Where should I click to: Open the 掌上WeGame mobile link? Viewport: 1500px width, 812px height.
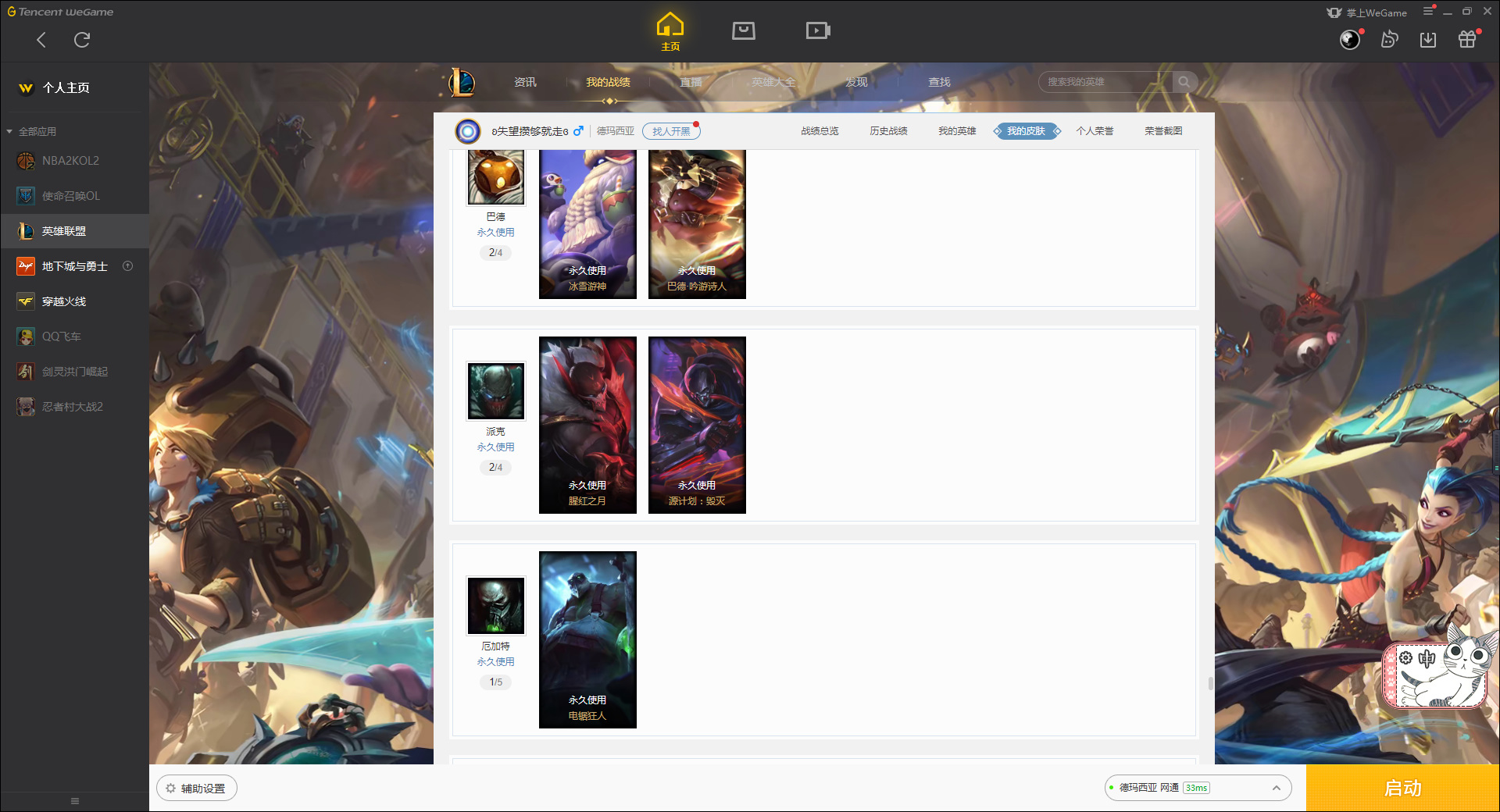click(1366, 12)
